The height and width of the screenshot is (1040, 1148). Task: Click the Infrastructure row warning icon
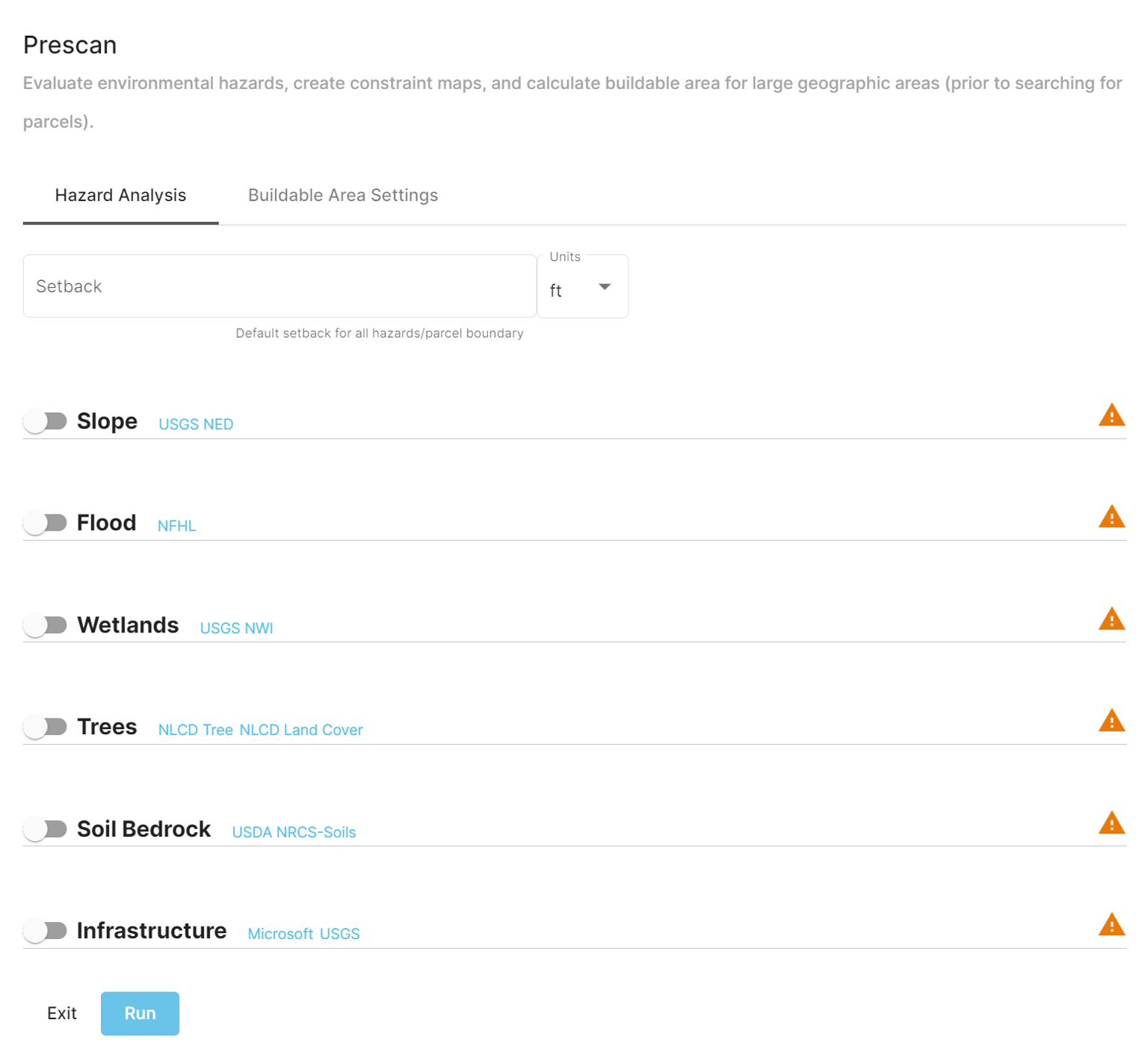coord(1111,927)
